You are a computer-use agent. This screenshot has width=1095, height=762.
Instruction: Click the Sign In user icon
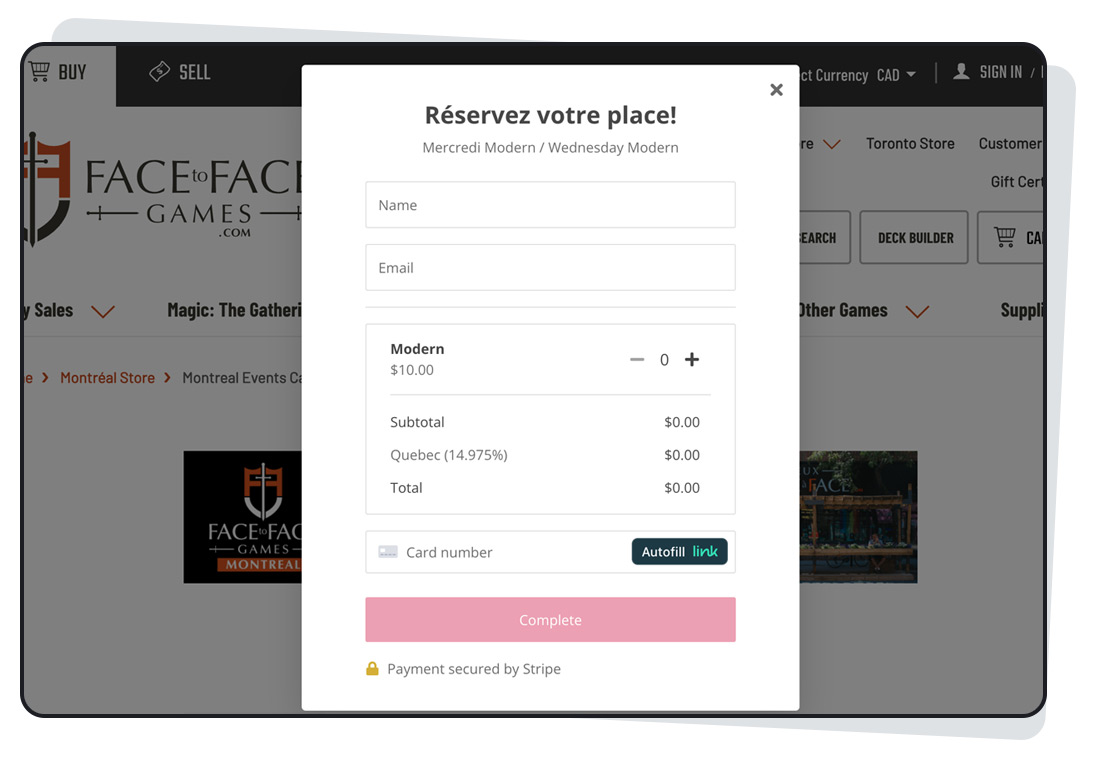(x=961, y=71)
